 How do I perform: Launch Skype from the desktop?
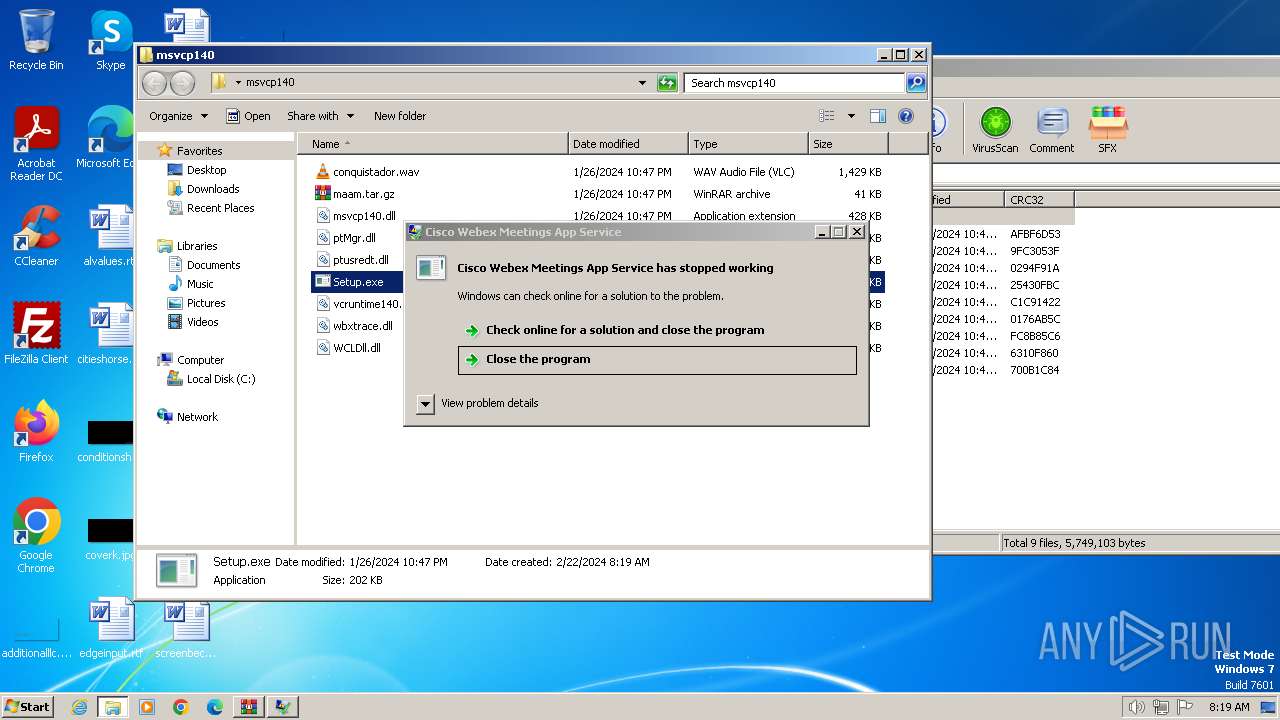tap(110, 40)
